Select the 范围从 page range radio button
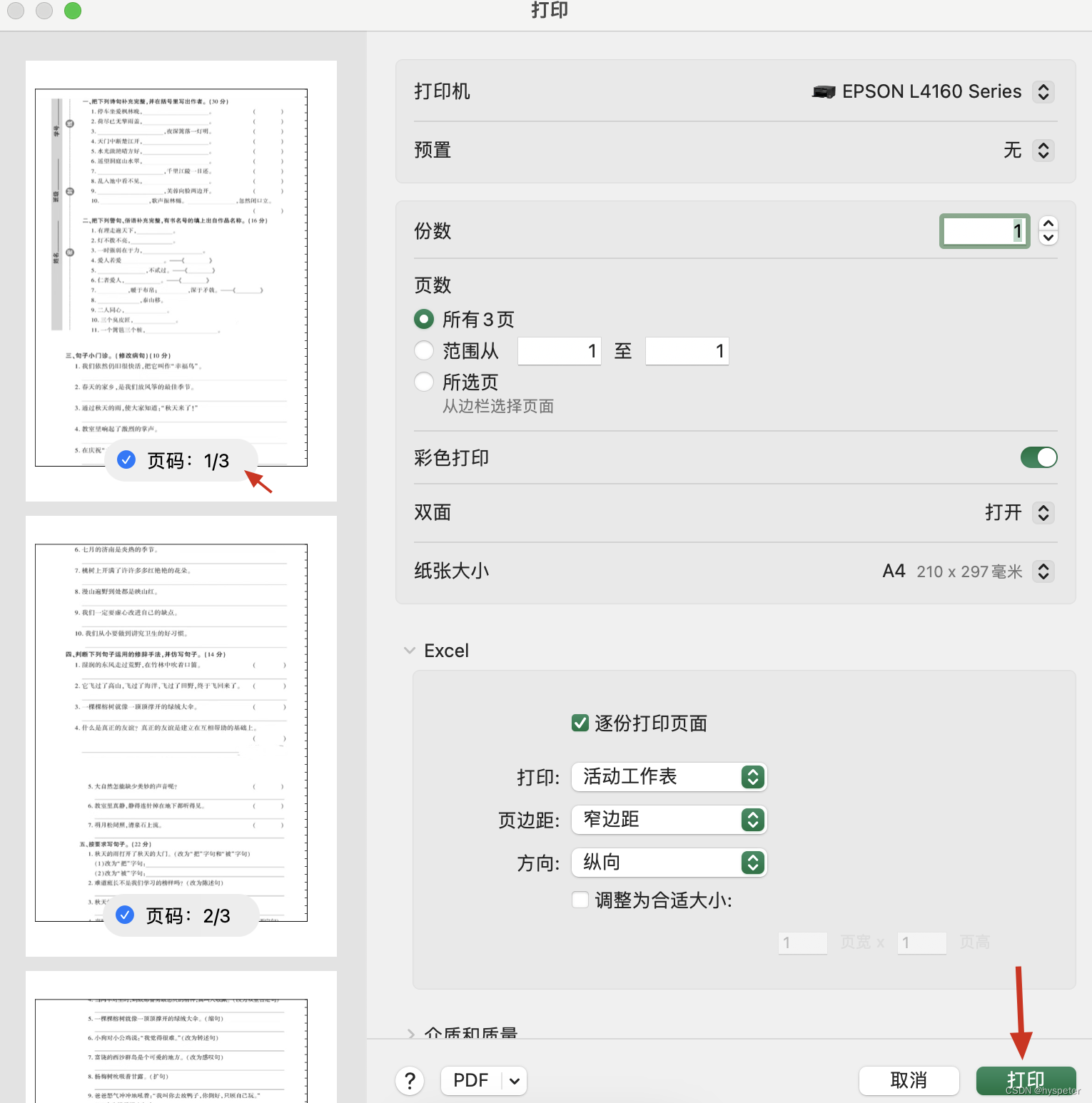Image resolution: width=1092 pixels, height=1103 pixels. 424,350
